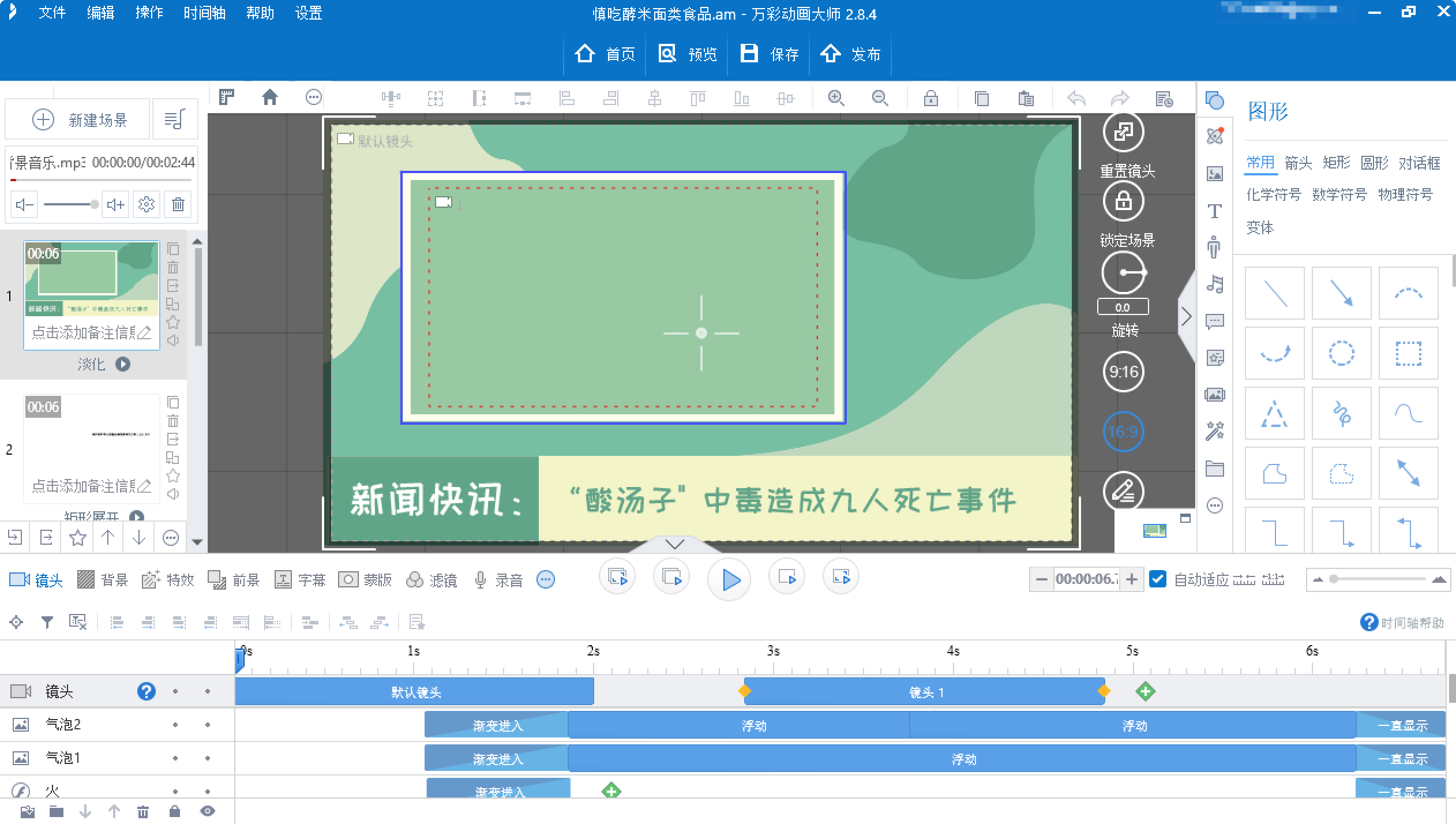
Task: Toggle first dot on 气泡1 layer row
Action: [x=175, y=758]
